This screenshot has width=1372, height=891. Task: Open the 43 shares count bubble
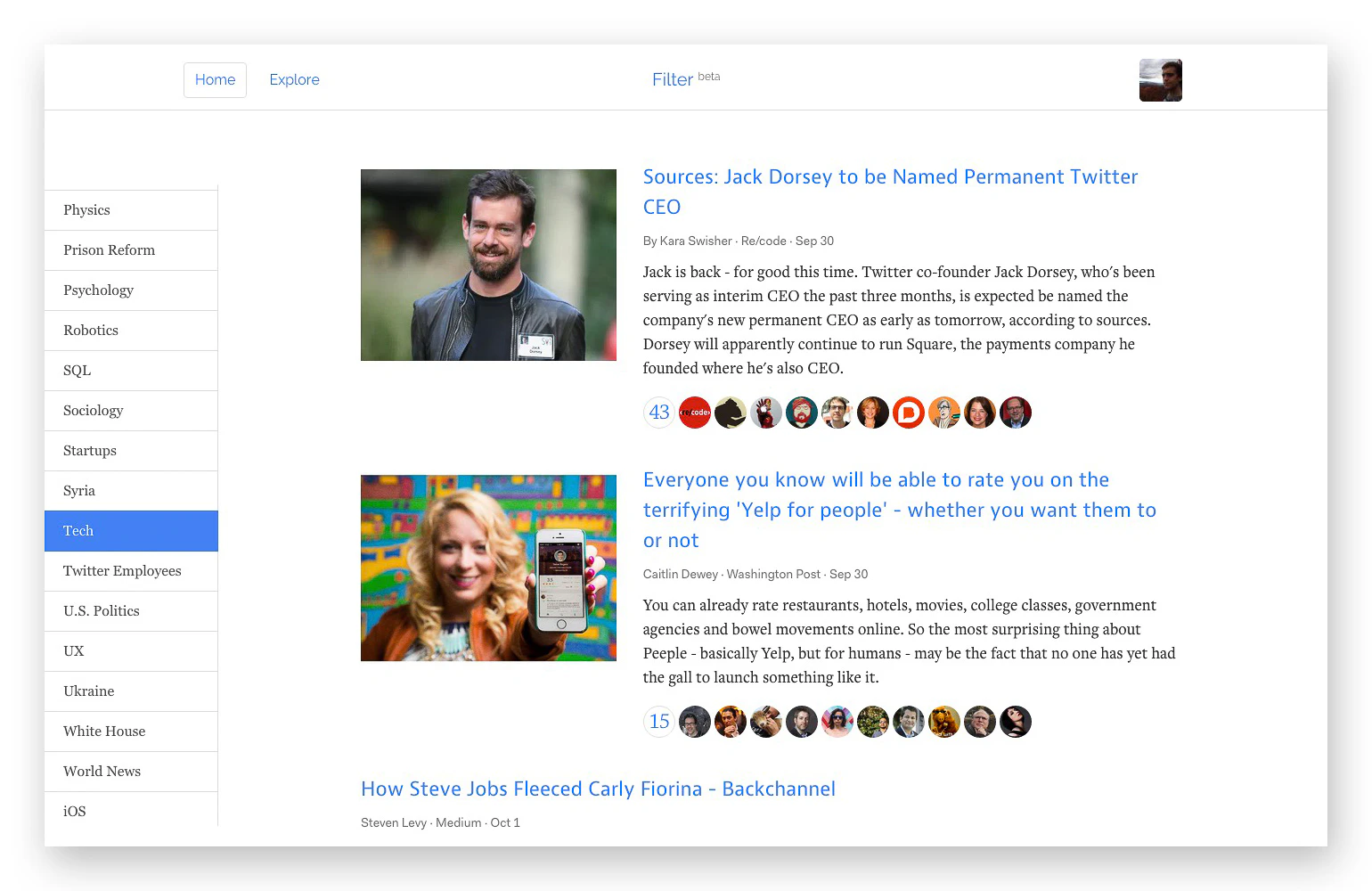point(659,413)
